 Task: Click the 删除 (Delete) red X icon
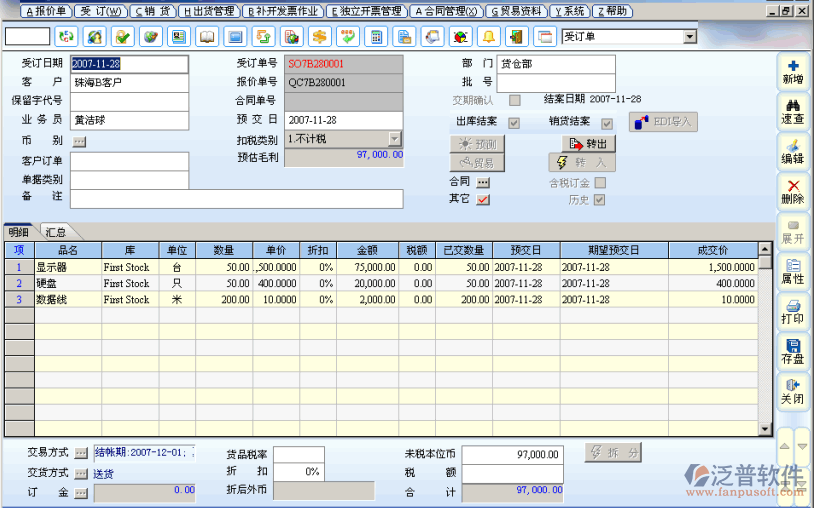[792, 191]
